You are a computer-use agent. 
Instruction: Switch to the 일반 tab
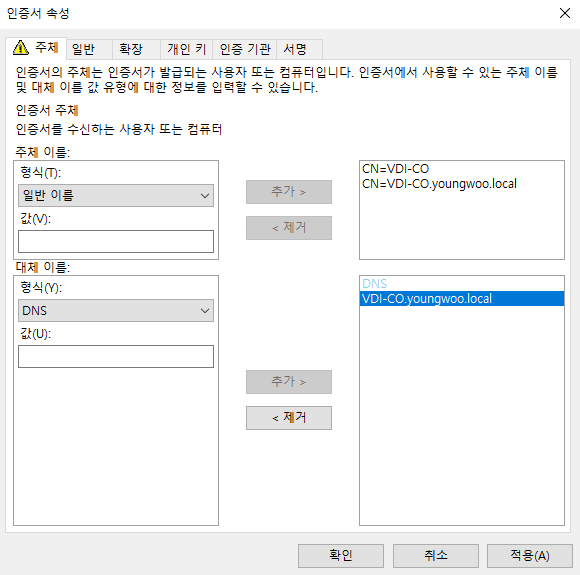(90, 49)
